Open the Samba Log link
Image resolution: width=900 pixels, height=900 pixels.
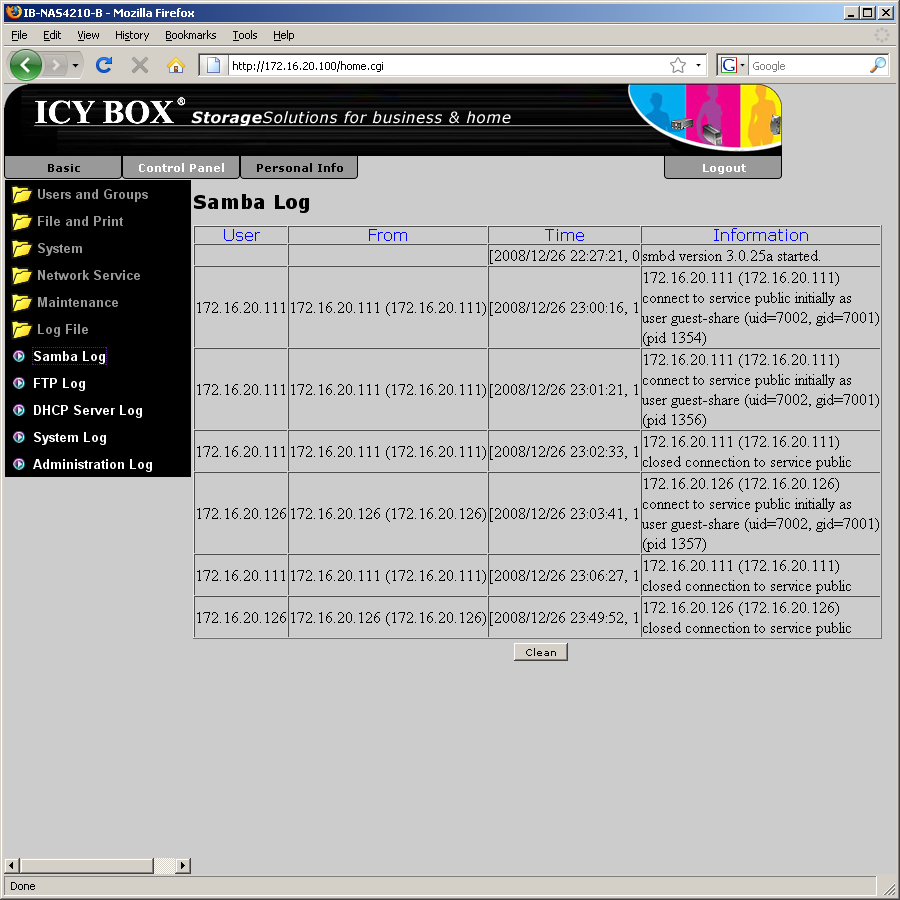pyautogui.click(x=69, y=356)
